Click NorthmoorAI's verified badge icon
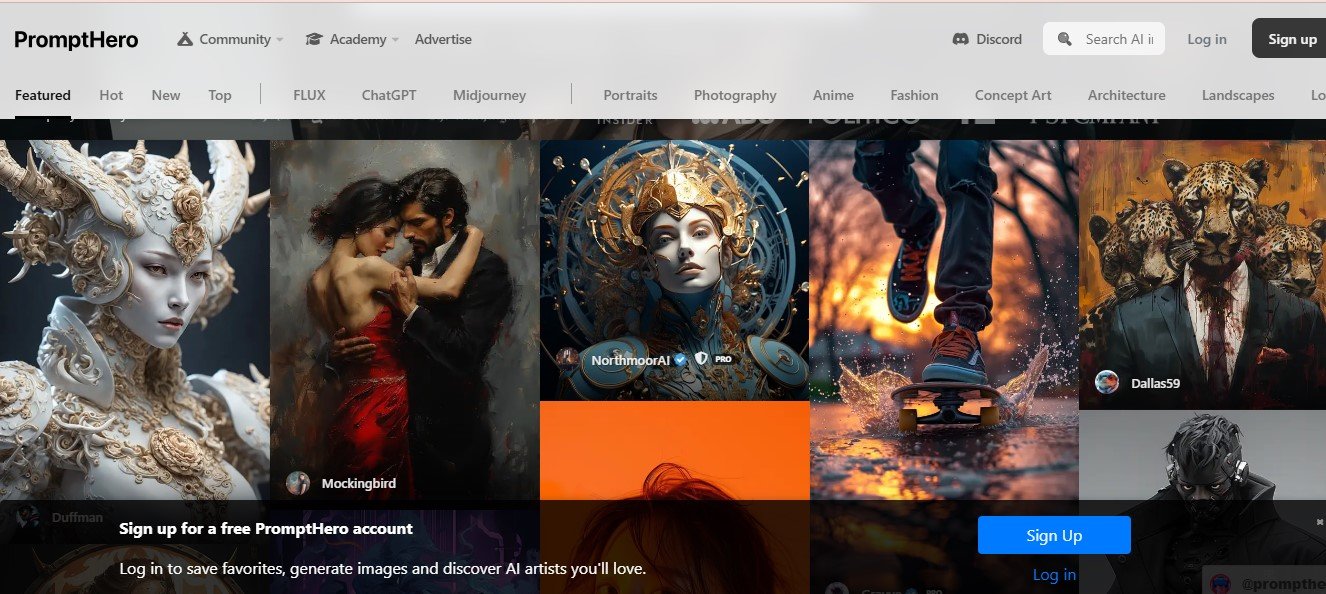1326x594 pixels. (x=680, y=360)
